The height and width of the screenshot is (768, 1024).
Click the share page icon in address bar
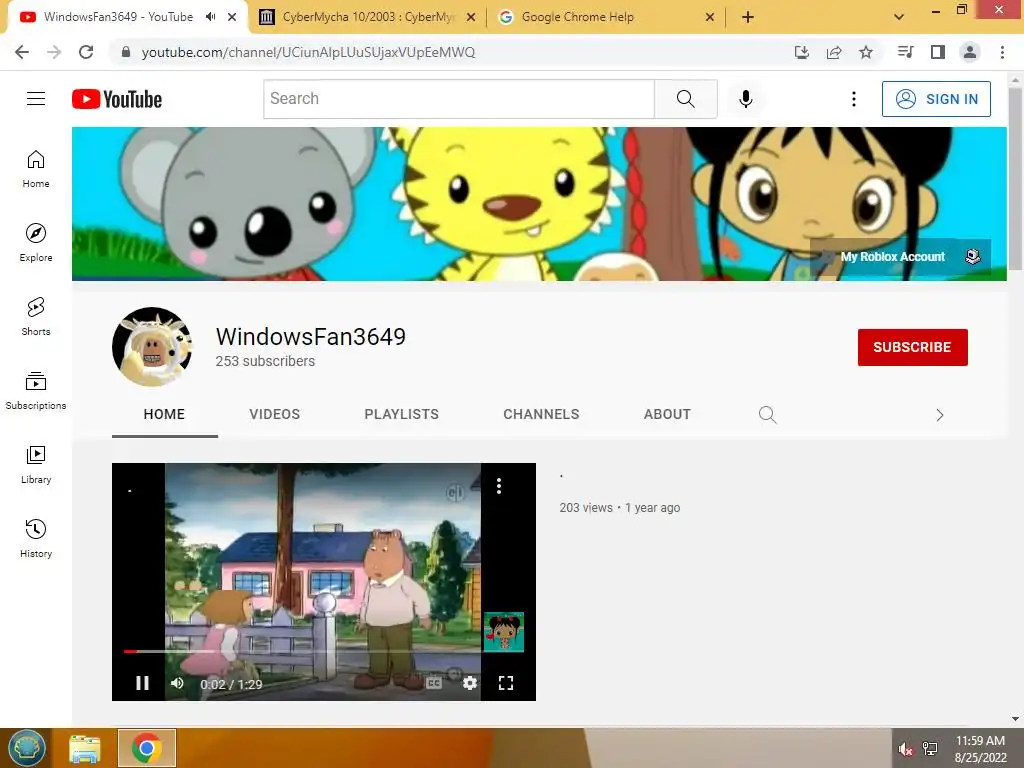click(x=834, y=52)
